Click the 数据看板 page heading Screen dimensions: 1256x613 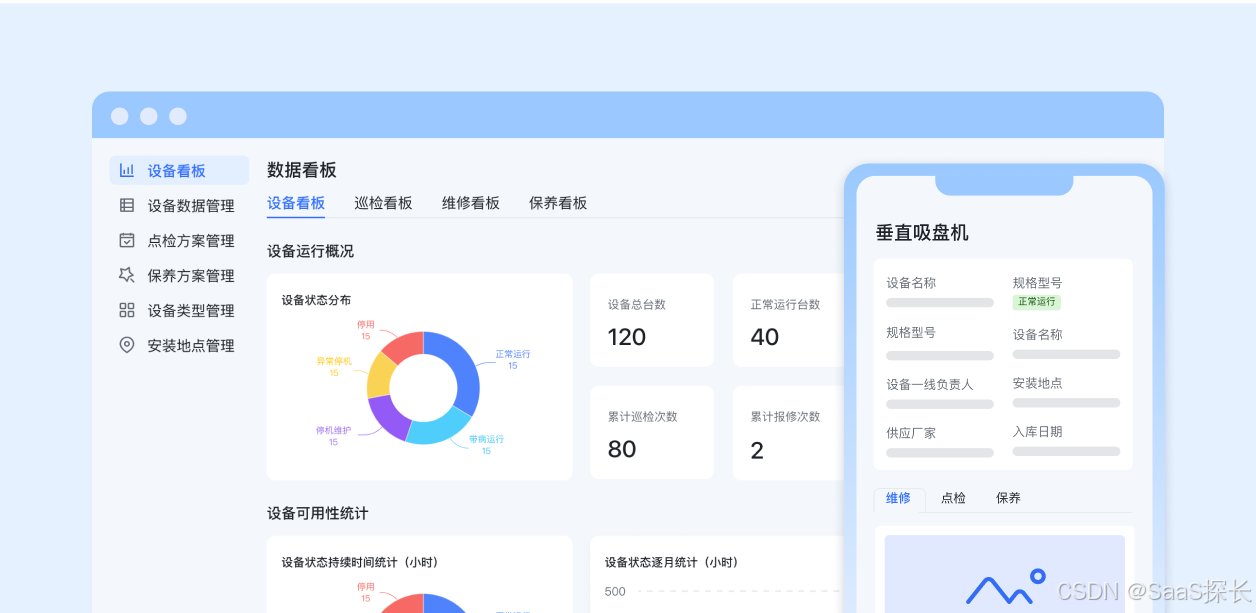click(x=302, y=170)
